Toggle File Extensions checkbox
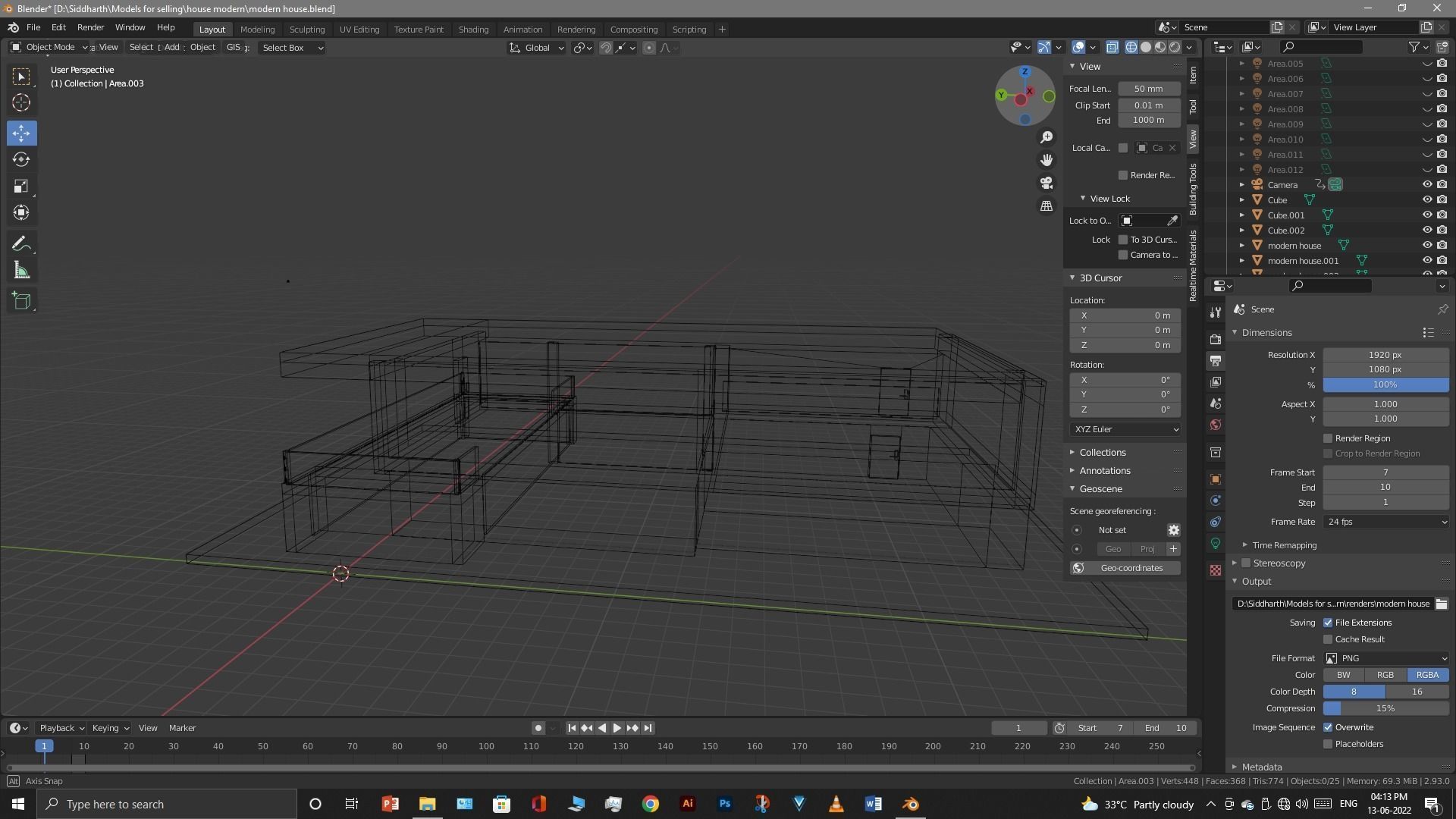The height and width of the screenshot is (819, 1456). [1328, 623]
